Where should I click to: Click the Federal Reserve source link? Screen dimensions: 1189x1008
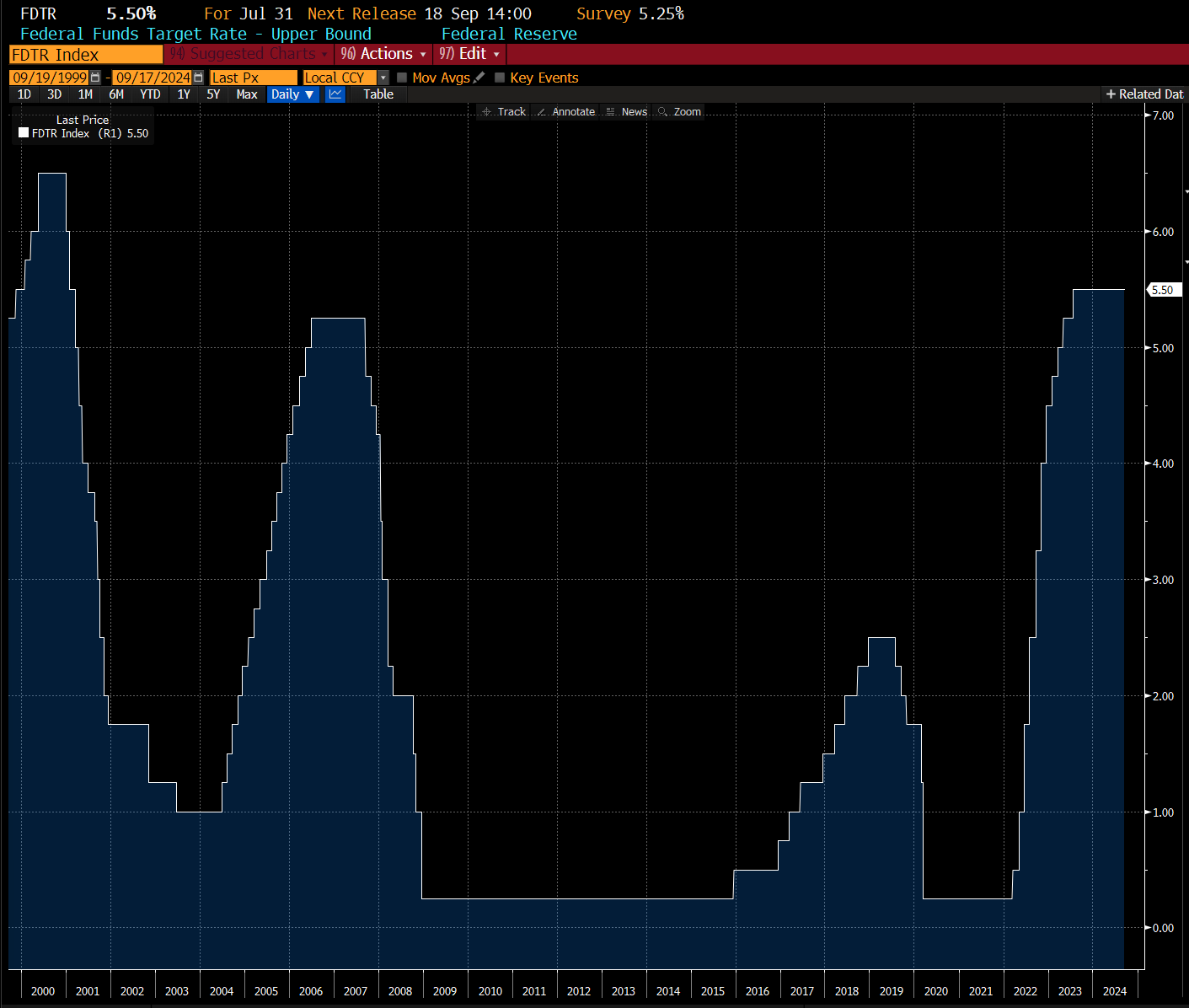pyautogui.click(x=509, y=34)
